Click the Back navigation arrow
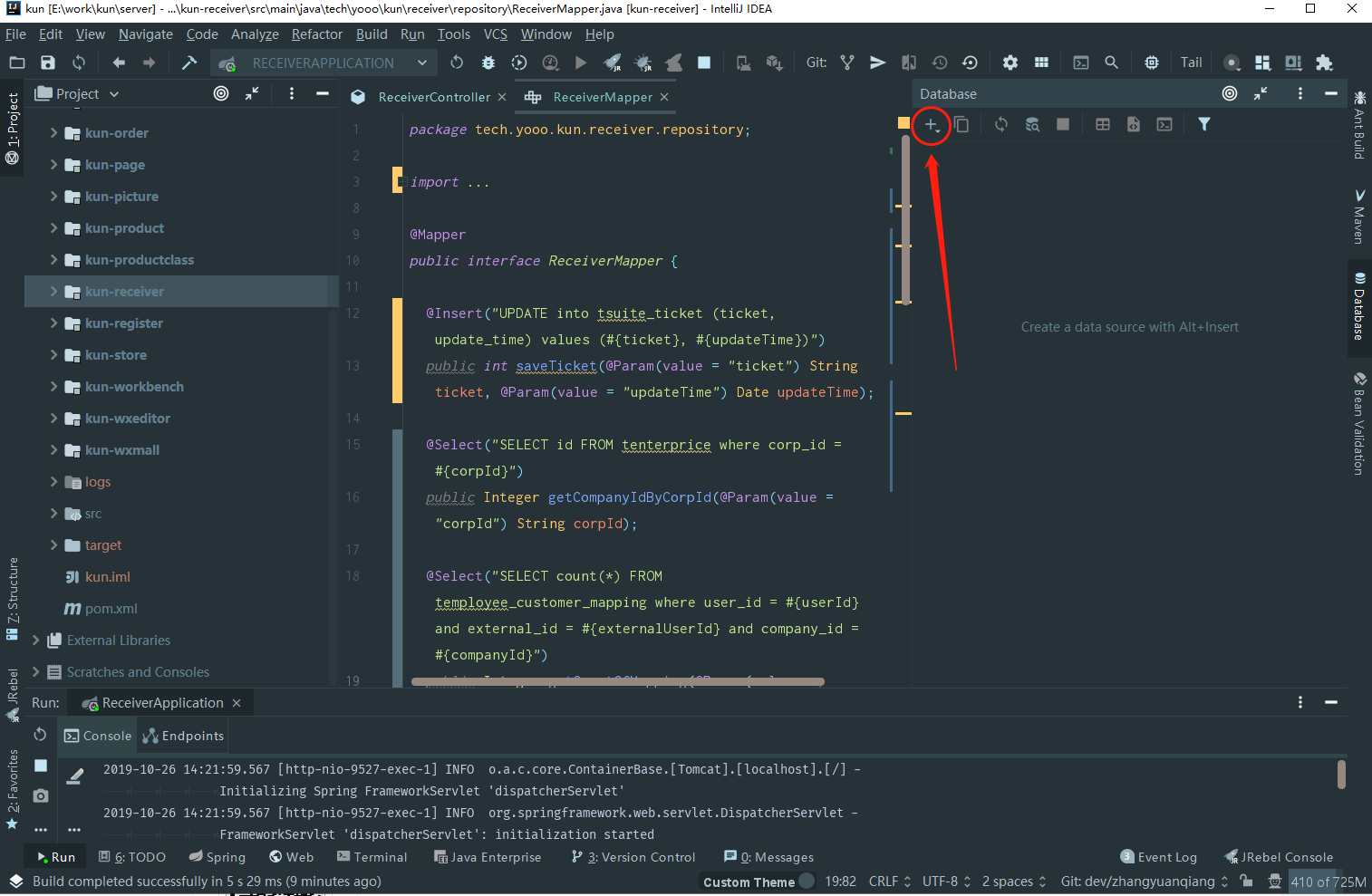The image size is (1372, 896). 119,63
